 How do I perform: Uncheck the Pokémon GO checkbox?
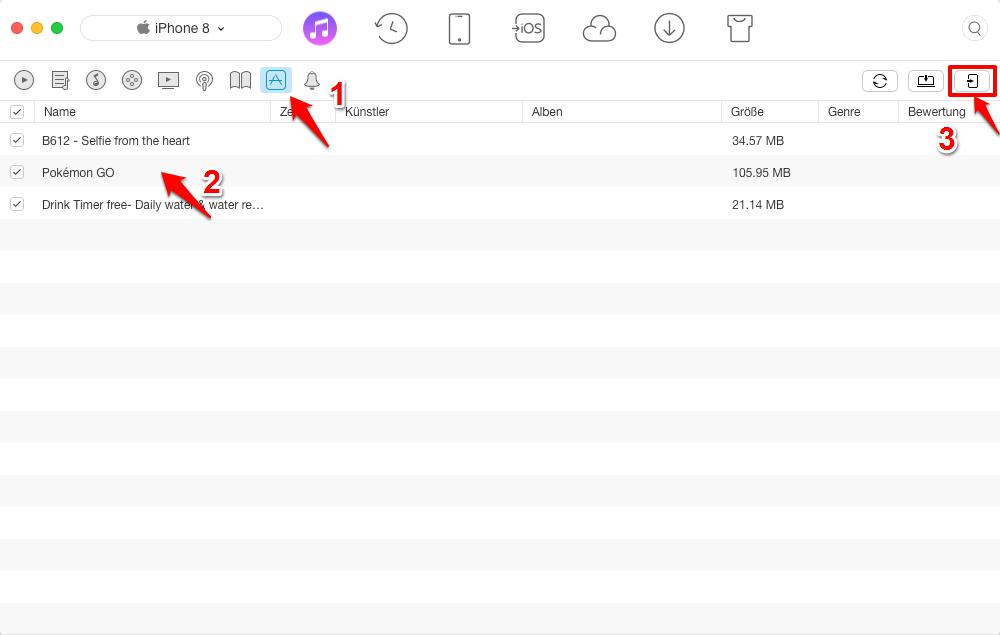17,172
